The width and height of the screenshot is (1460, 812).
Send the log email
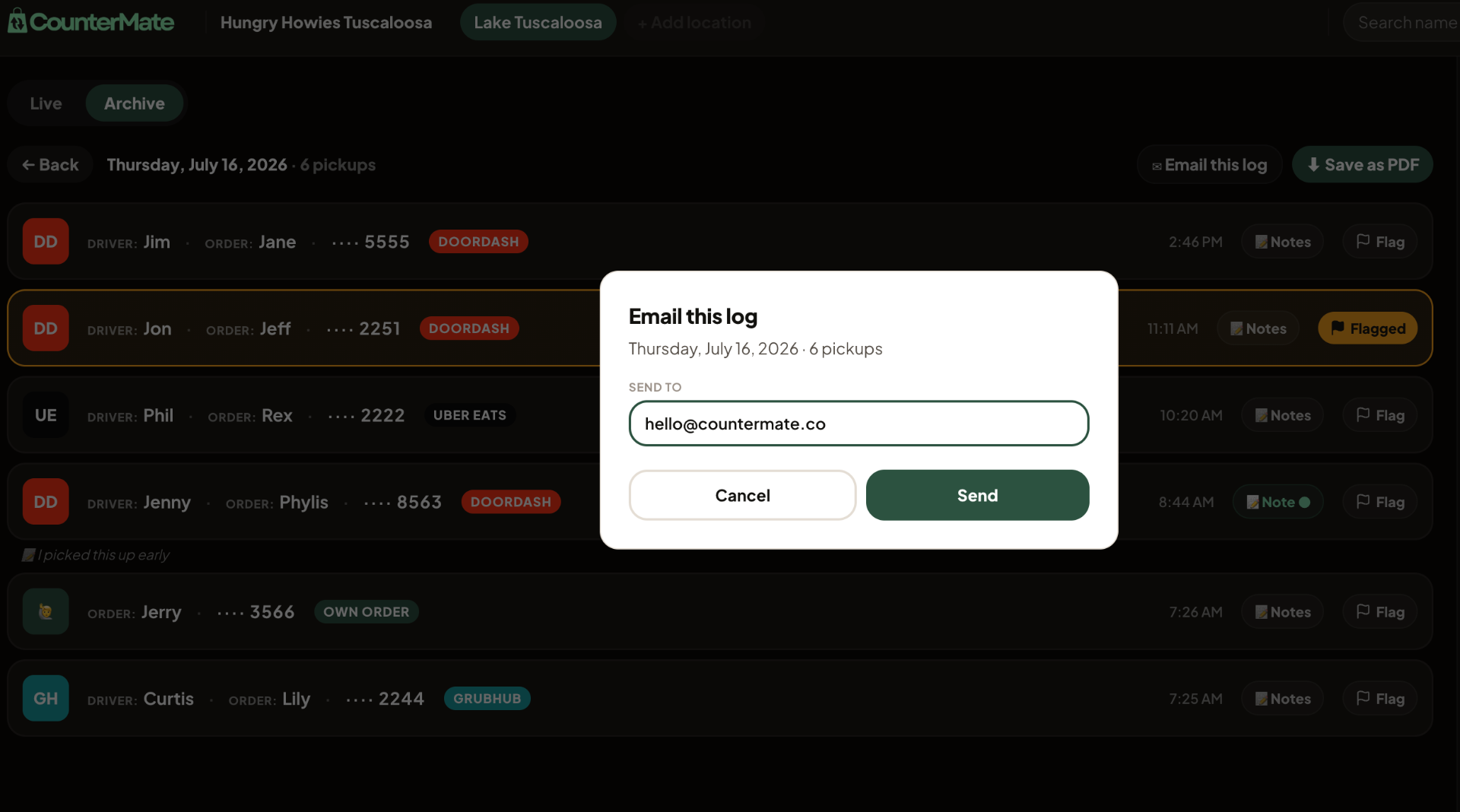977,496
